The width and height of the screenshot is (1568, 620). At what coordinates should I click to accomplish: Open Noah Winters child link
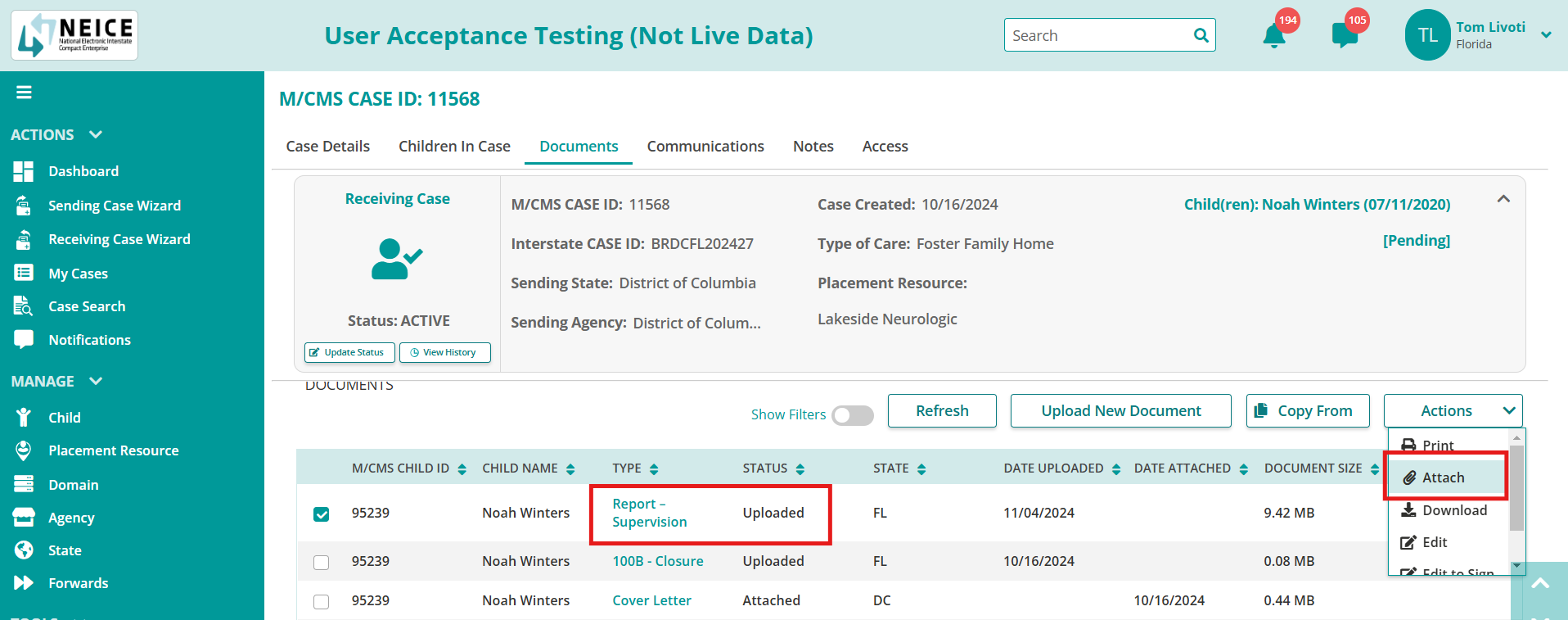tap(1317, 205)
